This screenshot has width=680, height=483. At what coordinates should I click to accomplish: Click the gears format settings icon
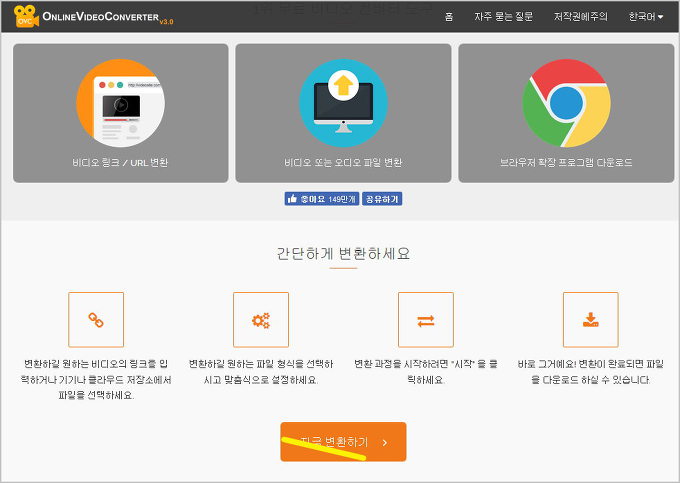(x=261, y=320)
